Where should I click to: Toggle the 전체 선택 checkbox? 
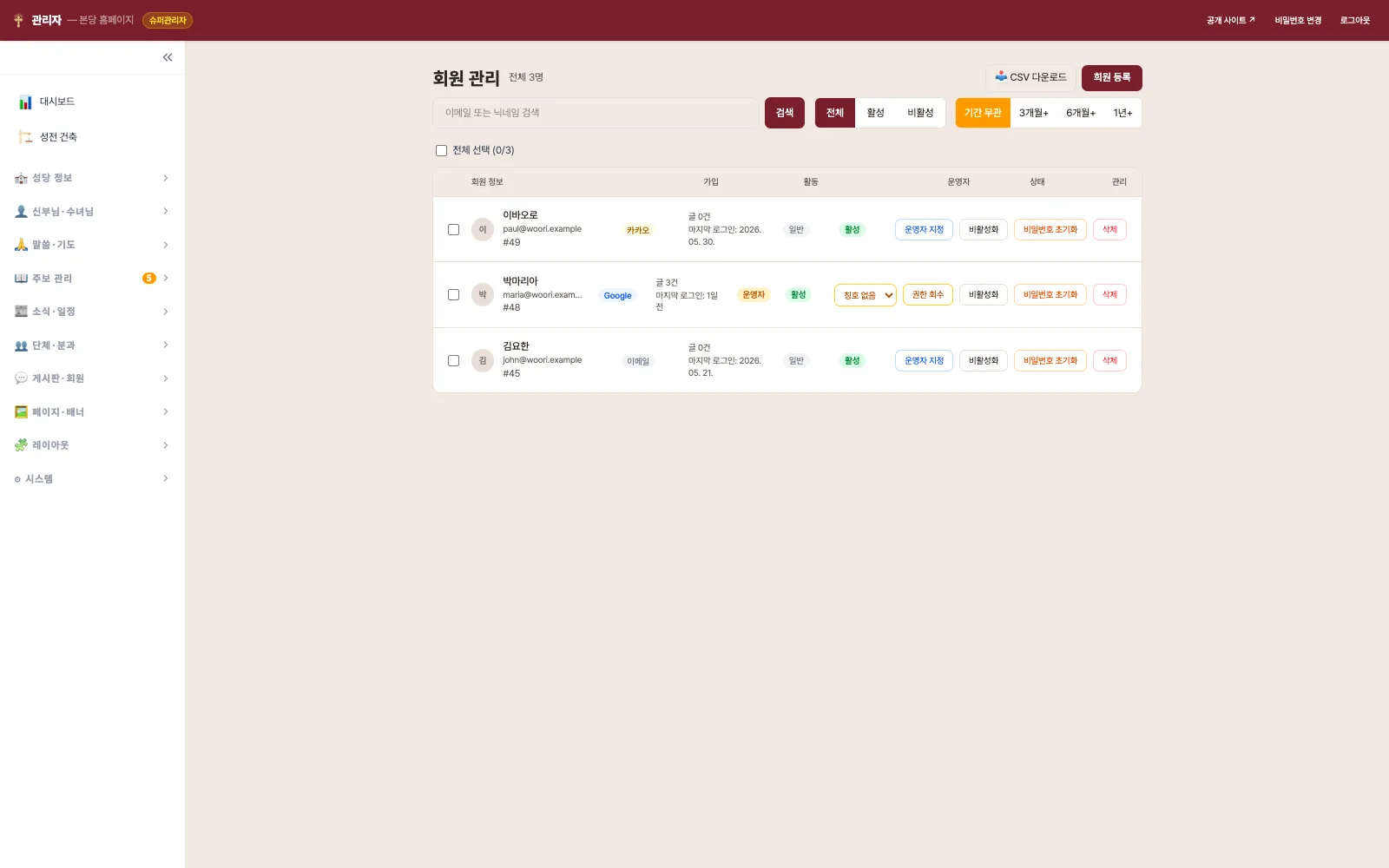(441, 150)
